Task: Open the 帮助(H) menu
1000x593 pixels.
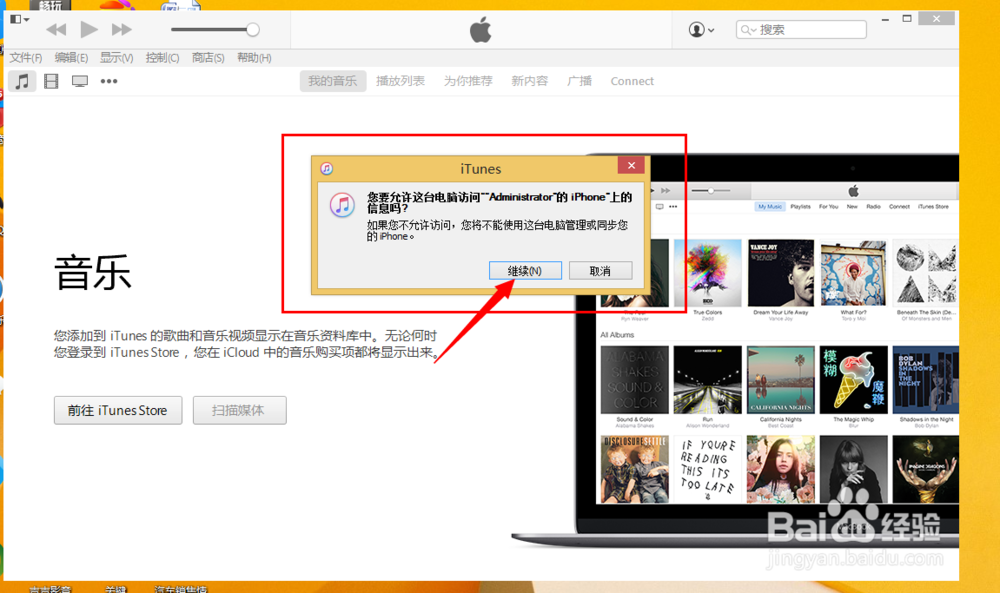Action: [254, 58]
